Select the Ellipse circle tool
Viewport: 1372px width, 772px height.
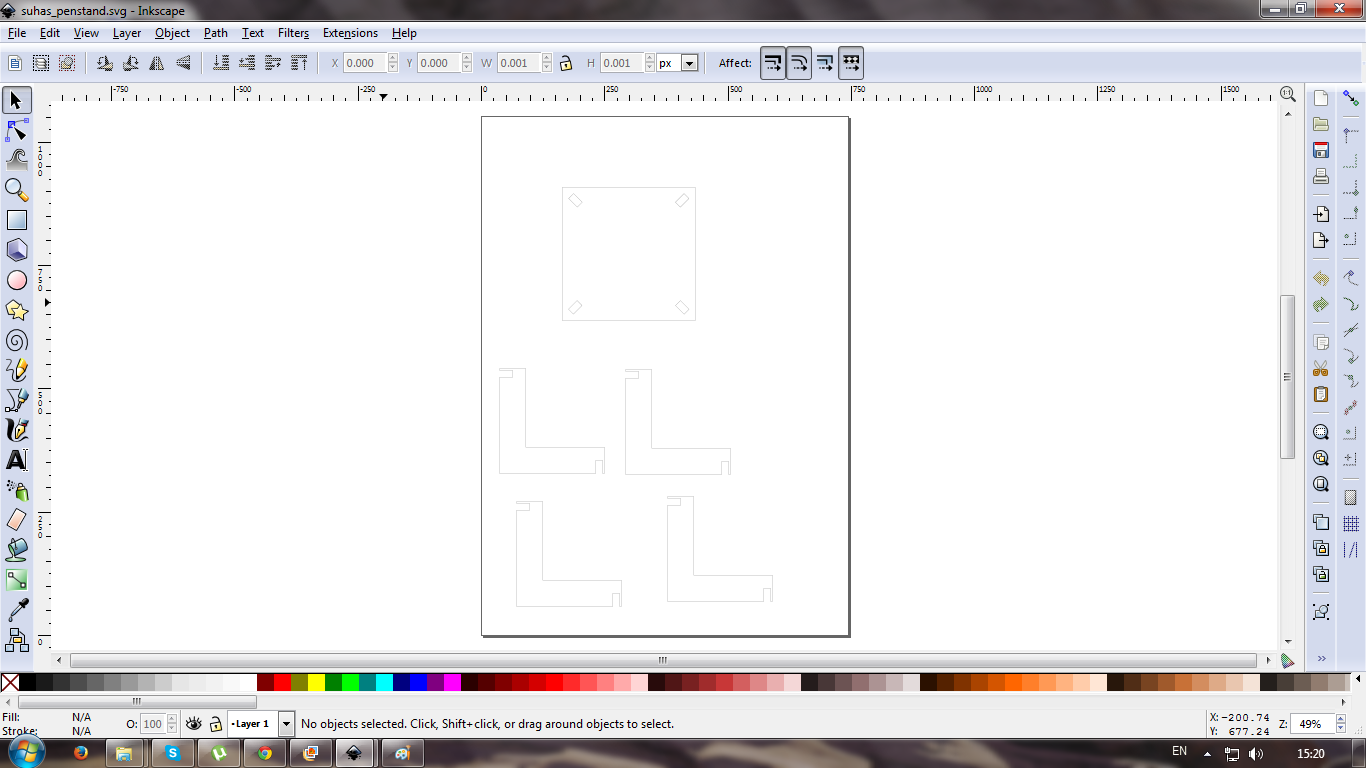tap(16, 280)
